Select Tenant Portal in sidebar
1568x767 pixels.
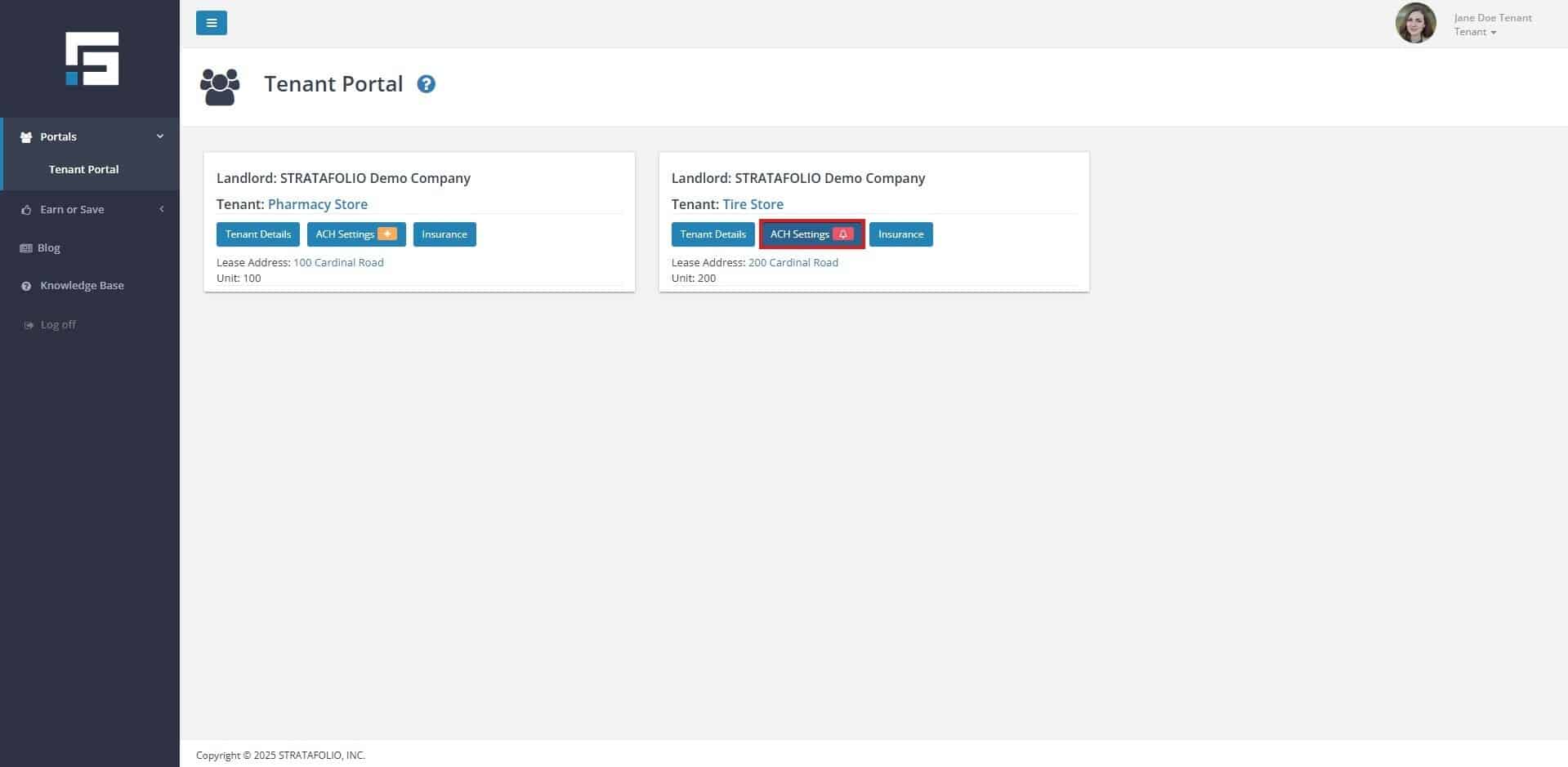click(x=83, y=169)
